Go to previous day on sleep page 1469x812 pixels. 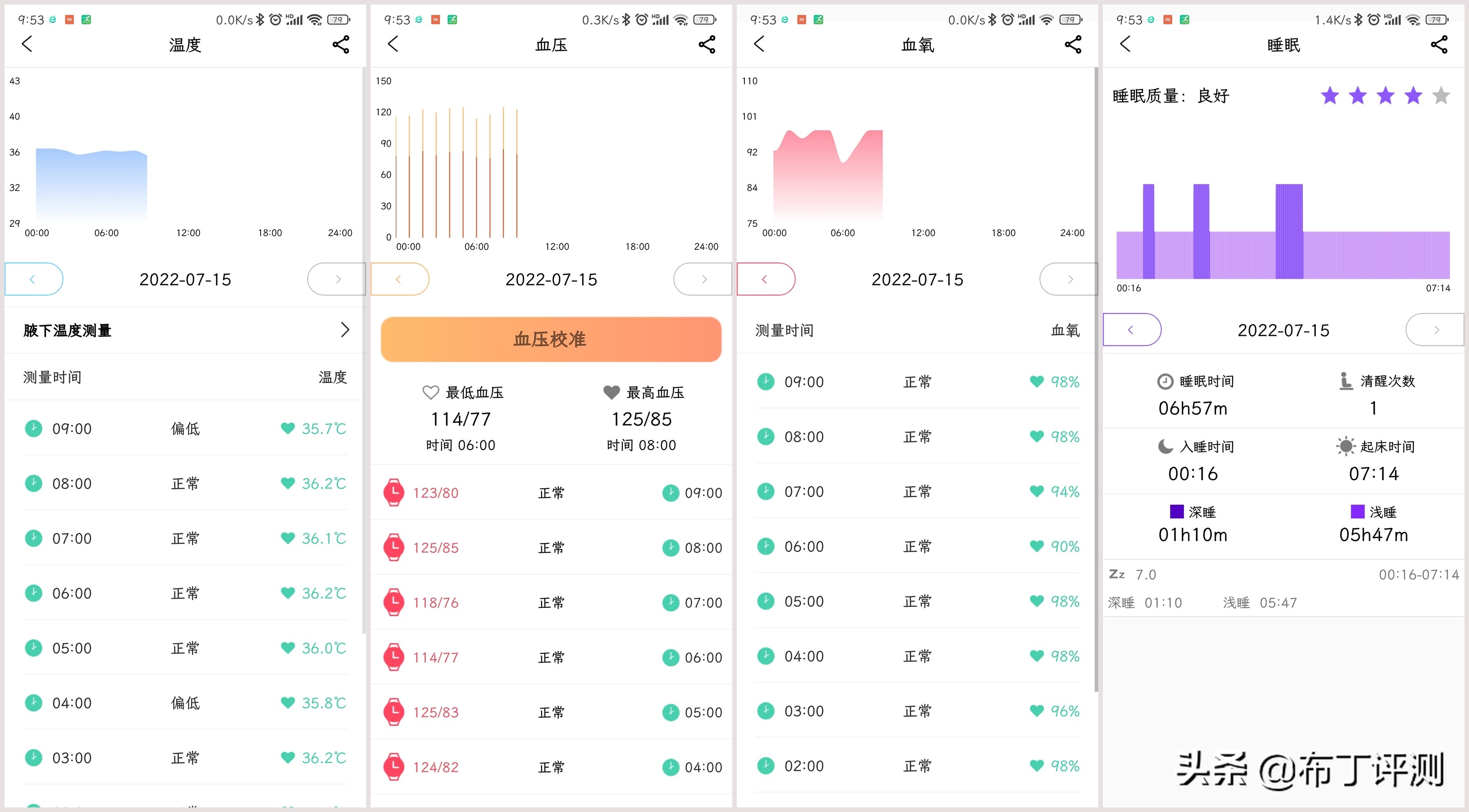1131,329
